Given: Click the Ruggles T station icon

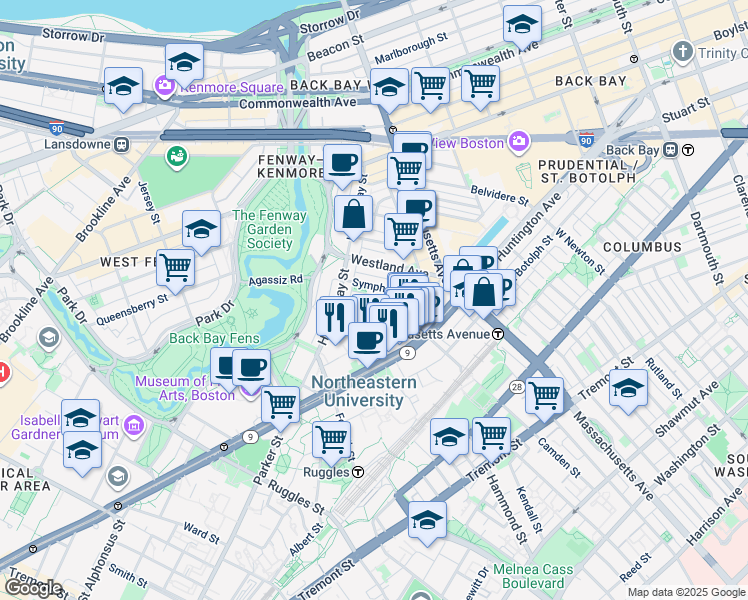Looking at the screenshot, I should (x=358, y=472).
